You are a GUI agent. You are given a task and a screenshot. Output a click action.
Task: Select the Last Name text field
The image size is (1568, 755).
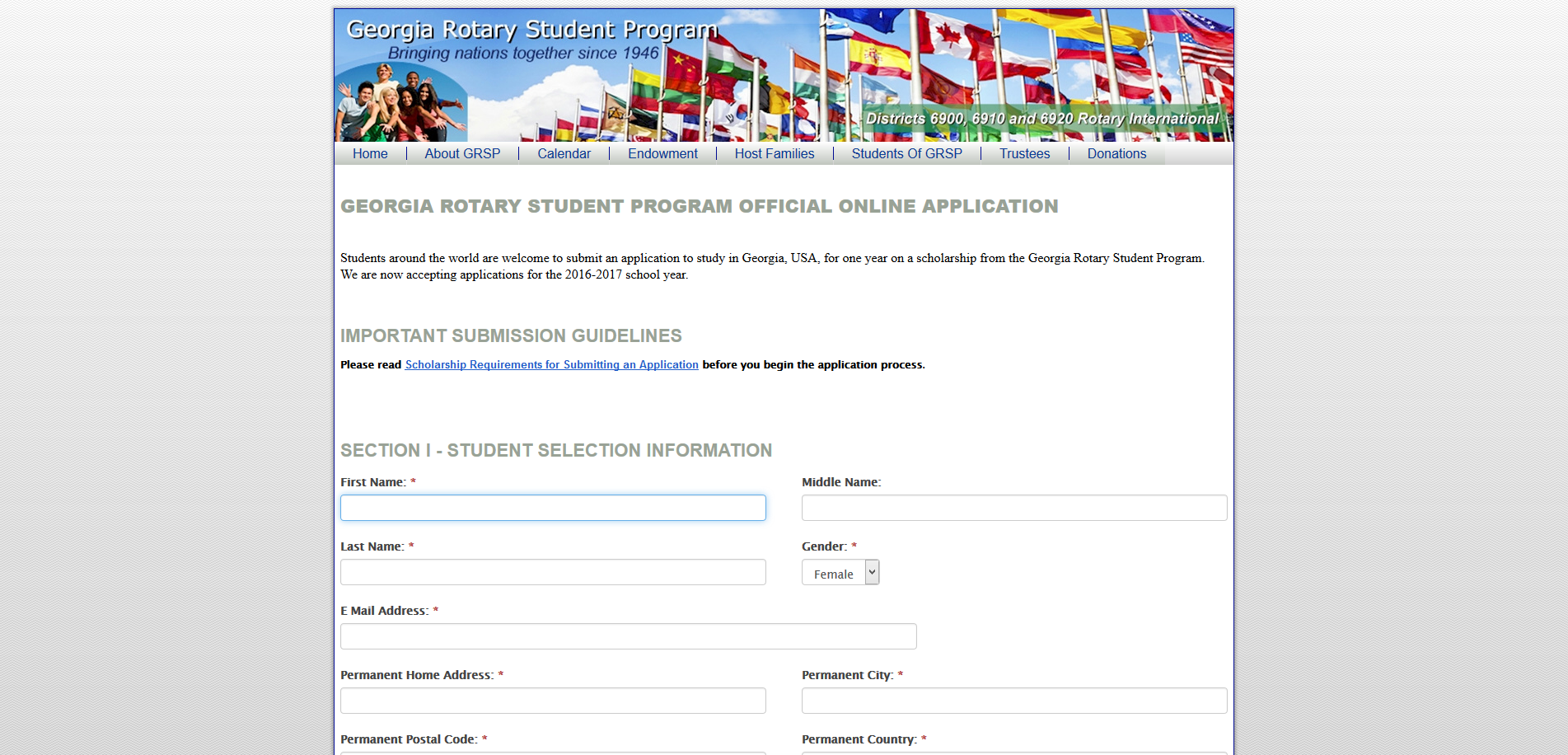coord(552,572)
